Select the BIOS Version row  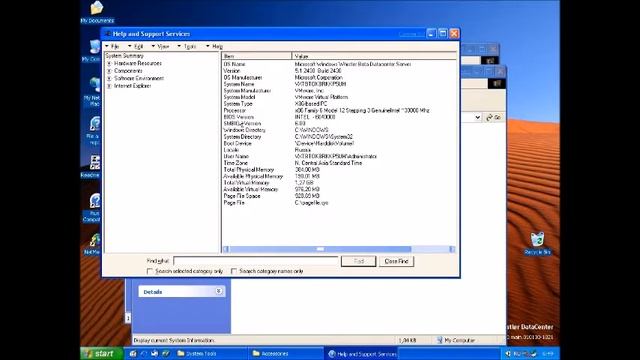pyautogui.click(x=339, y=117)
